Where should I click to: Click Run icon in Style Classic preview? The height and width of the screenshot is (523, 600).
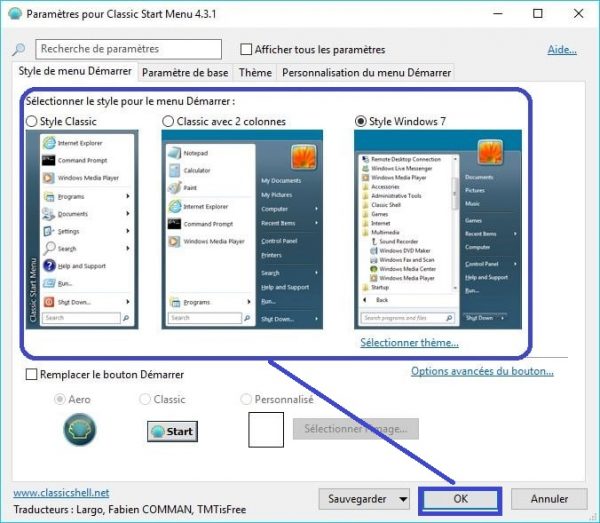click(x=49, y=283)
